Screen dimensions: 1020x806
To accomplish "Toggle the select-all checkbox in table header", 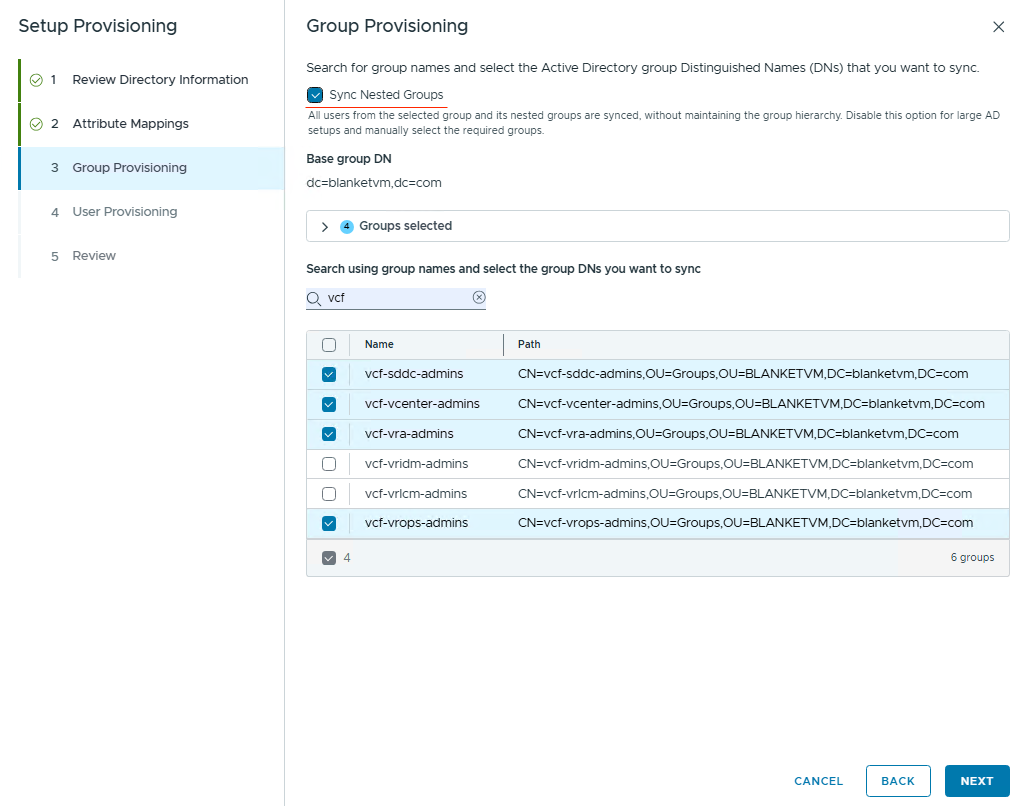I will point(329,345).
